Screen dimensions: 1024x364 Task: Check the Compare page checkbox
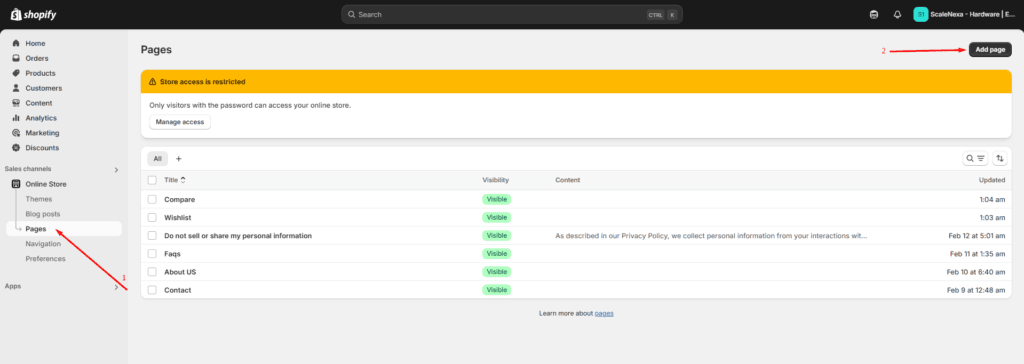click(152, 199)
